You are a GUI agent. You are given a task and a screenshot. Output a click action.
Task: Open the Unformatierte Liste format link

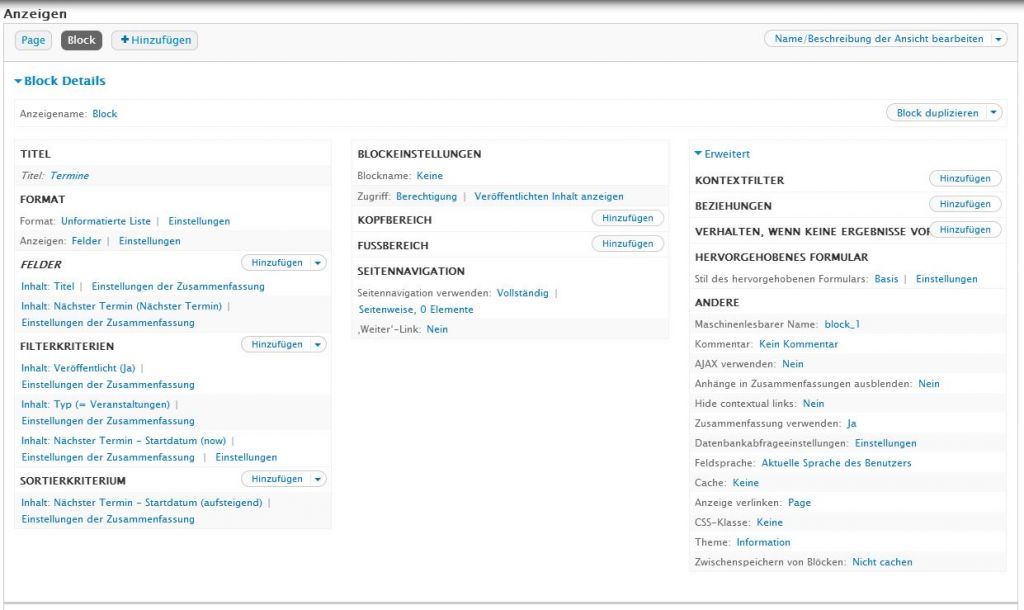pyautogui.click(x=105, y=221)
